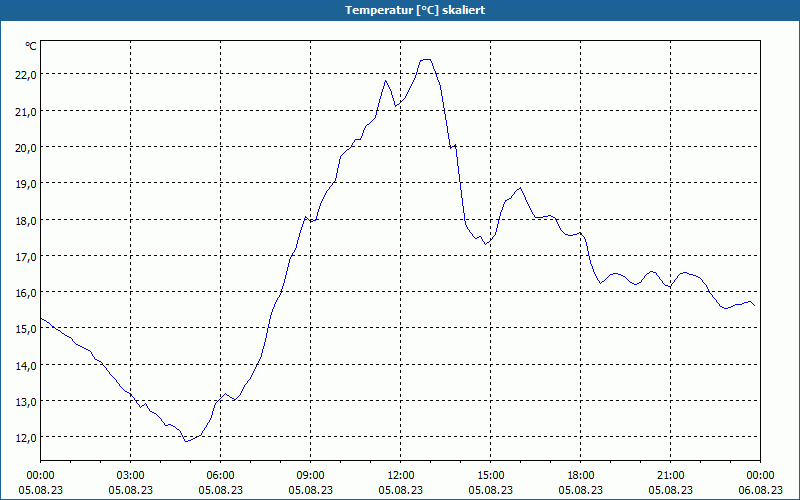Select the 21,0 y-axis label

26,111
